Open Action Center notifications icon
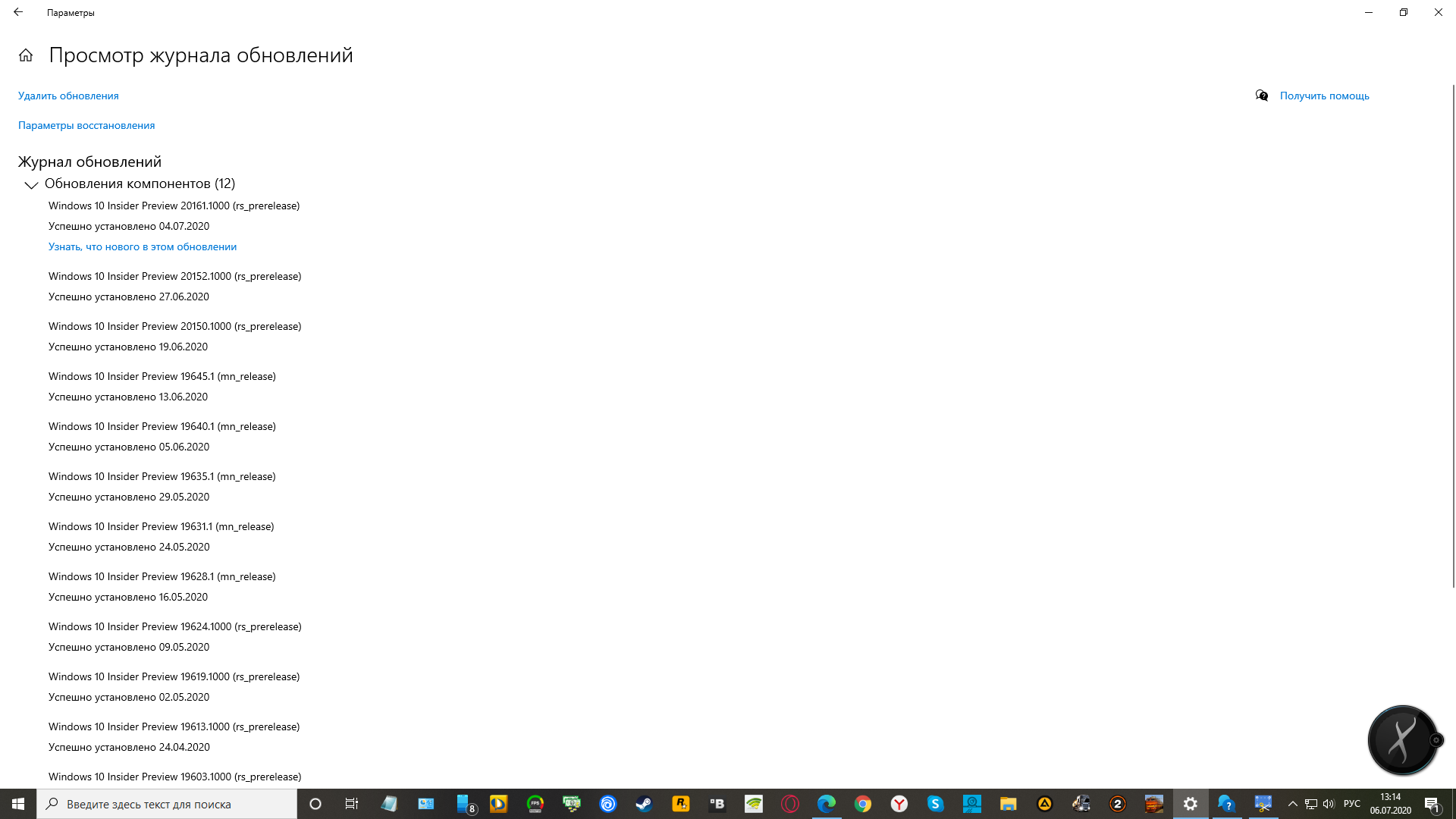 point(1432,804)
